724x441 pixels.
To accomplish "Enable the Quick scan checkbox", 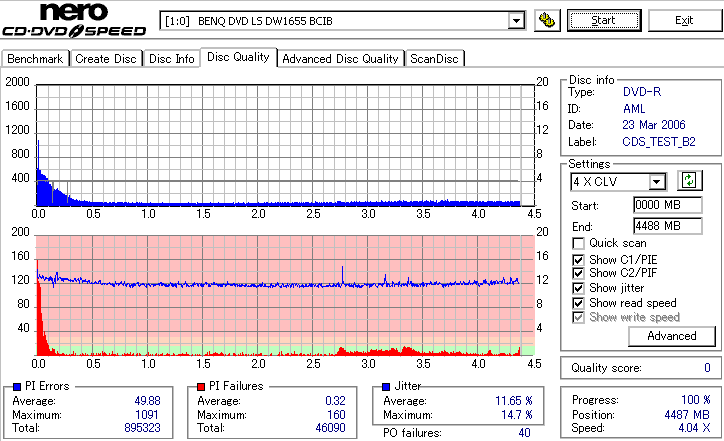I will coord(578,243).
